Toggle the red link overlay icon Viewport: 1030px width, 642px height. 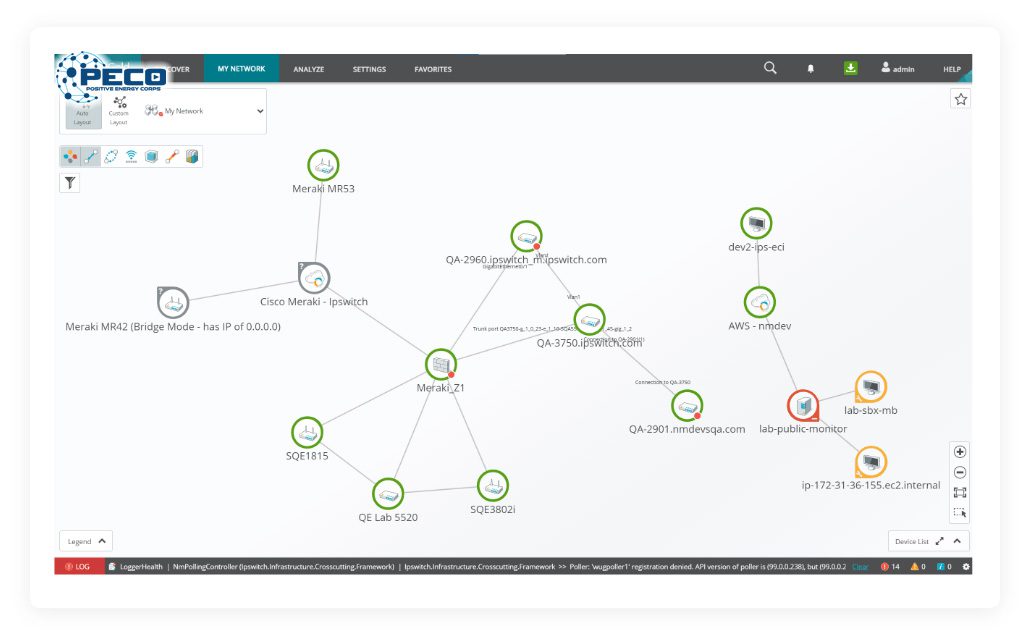coord(172,156)
